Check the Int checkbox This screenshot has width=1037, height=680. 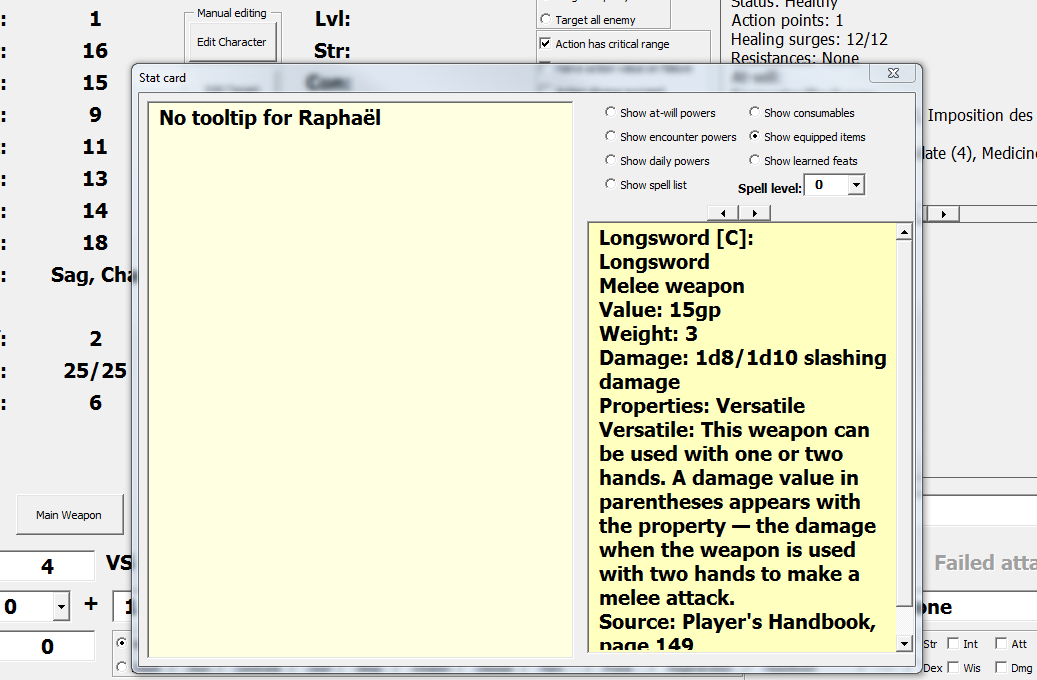click(x=953, y=644)
